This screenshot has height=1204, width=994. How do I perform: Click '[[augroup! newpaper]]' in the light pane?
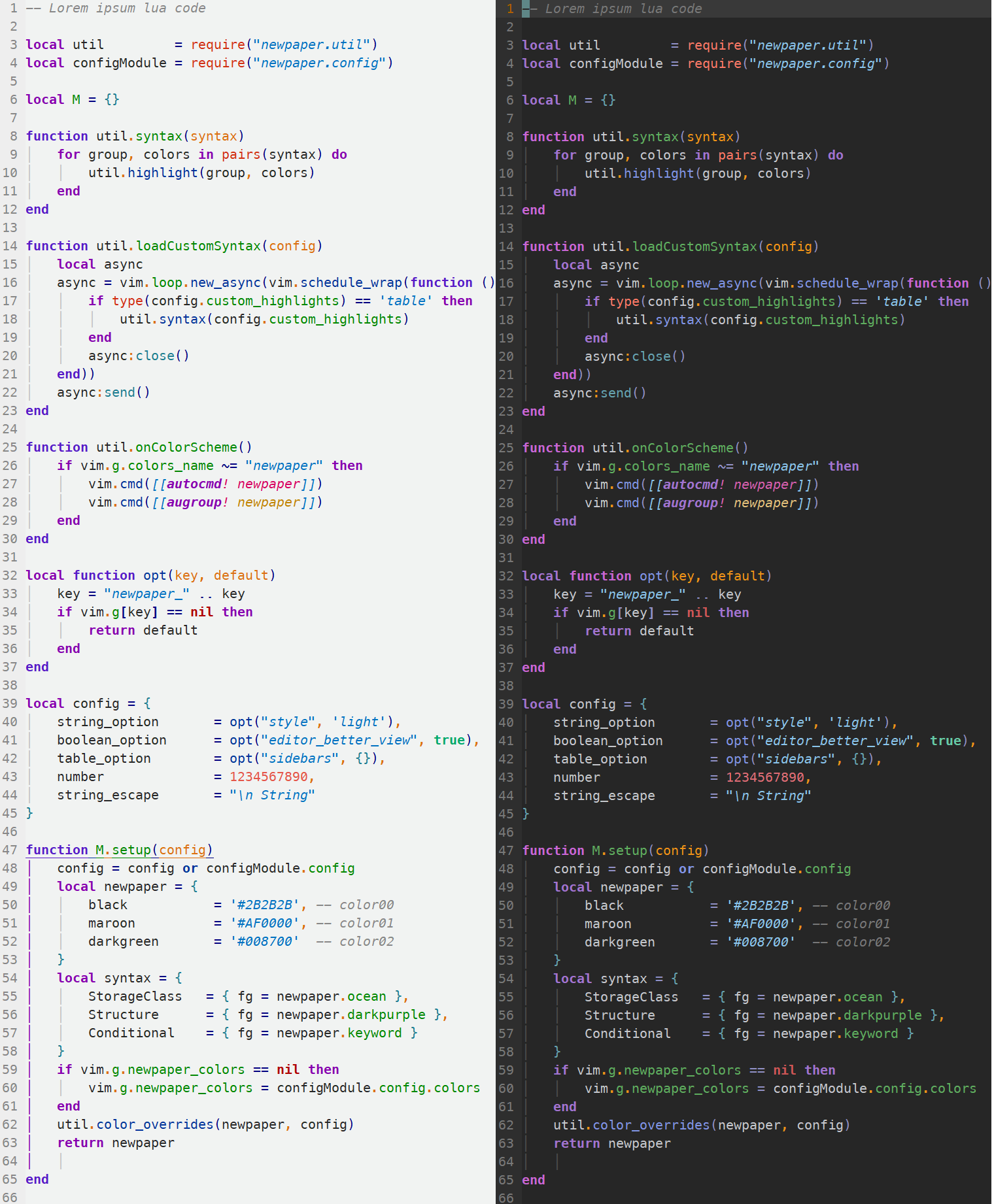(x=233, y=502)
